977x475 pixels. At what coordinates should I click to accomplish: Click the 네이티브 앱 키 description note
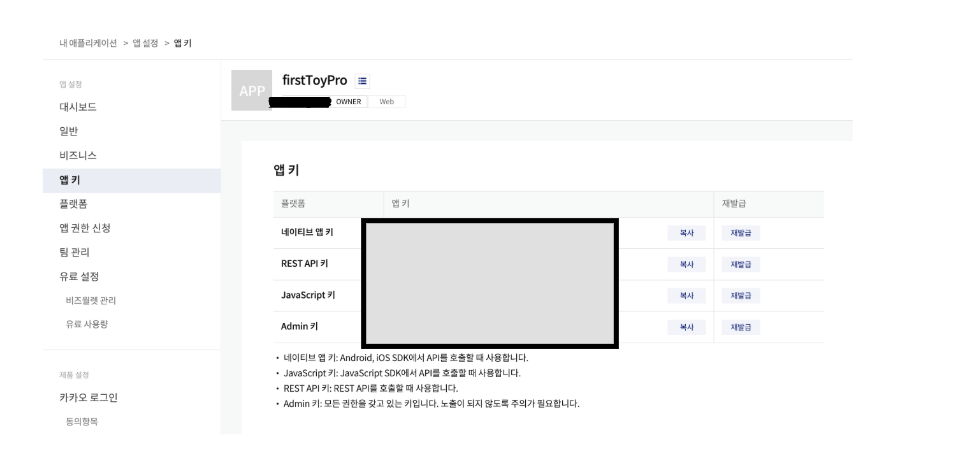406,358
